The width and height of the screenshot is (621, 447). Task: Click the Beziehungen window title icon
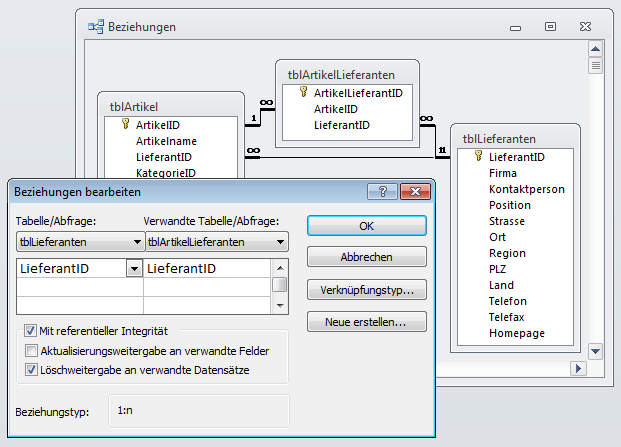click(97, 27)
